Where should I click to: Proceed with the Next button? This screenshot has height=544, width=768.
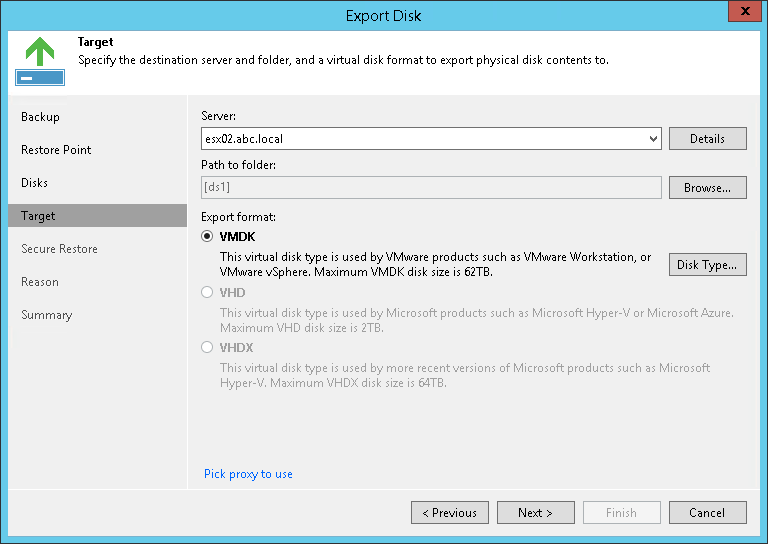click(x=535, y=513)
